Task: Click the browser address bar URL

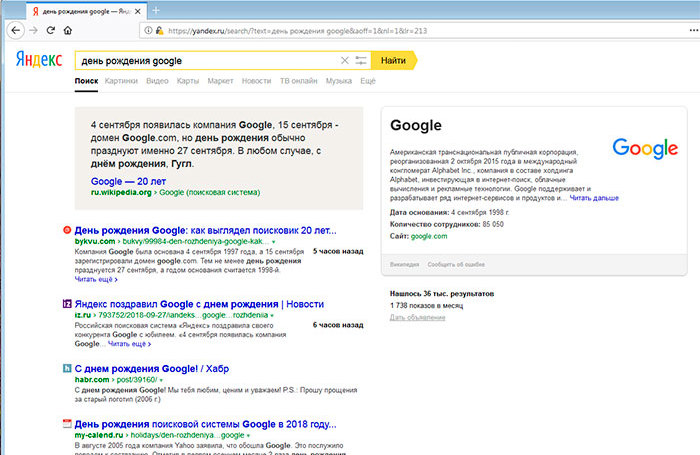Action: [x=297, y=31]
